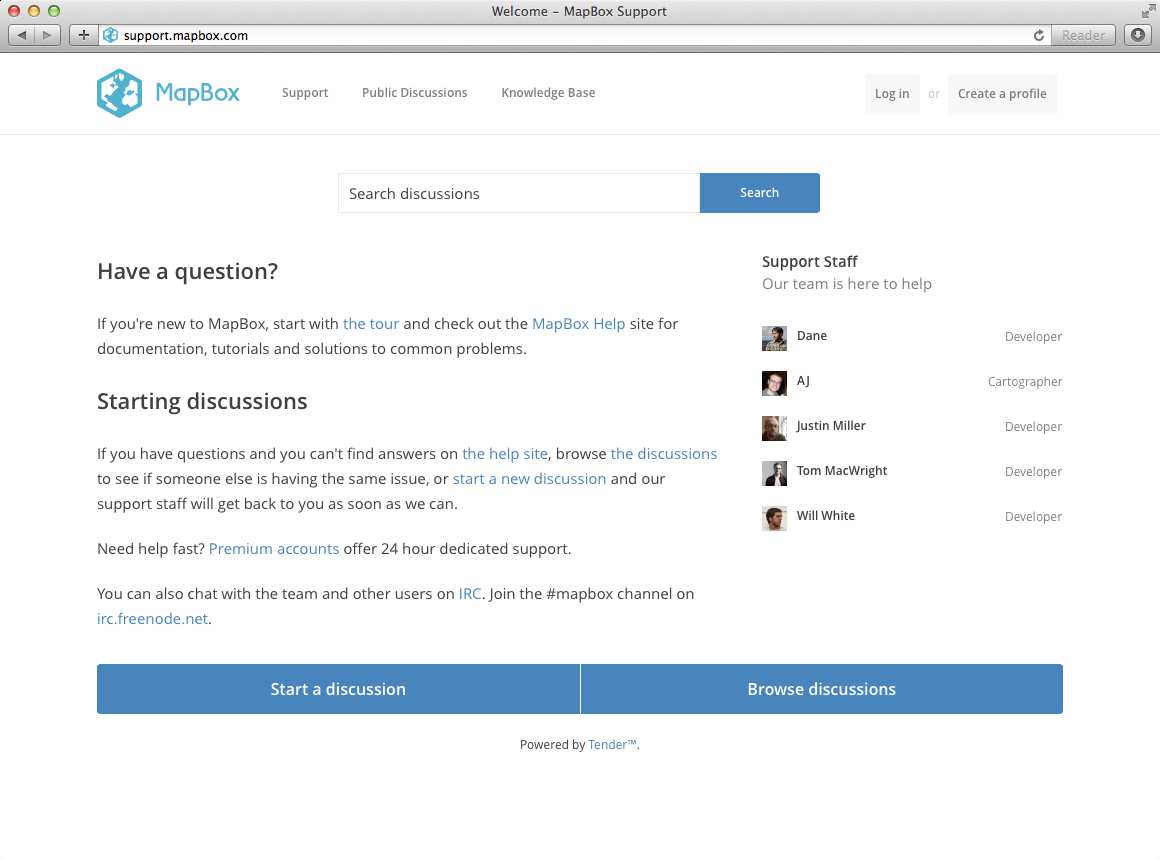Viewport: 1160px width, 860px height.
Task: Click the staff name AJ
Action: click(803, 381)
